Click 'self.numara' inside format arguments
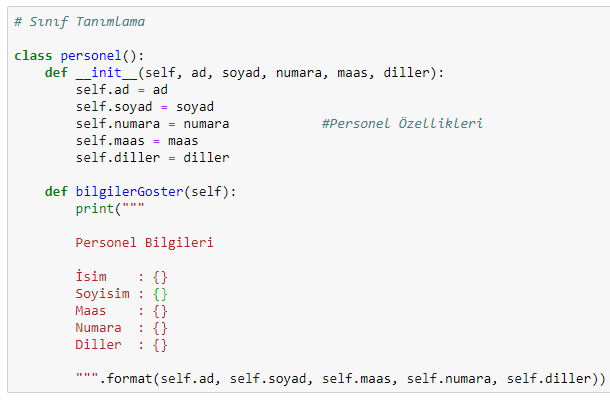Viewport: 610px width, 401px height. coord(449,379)
